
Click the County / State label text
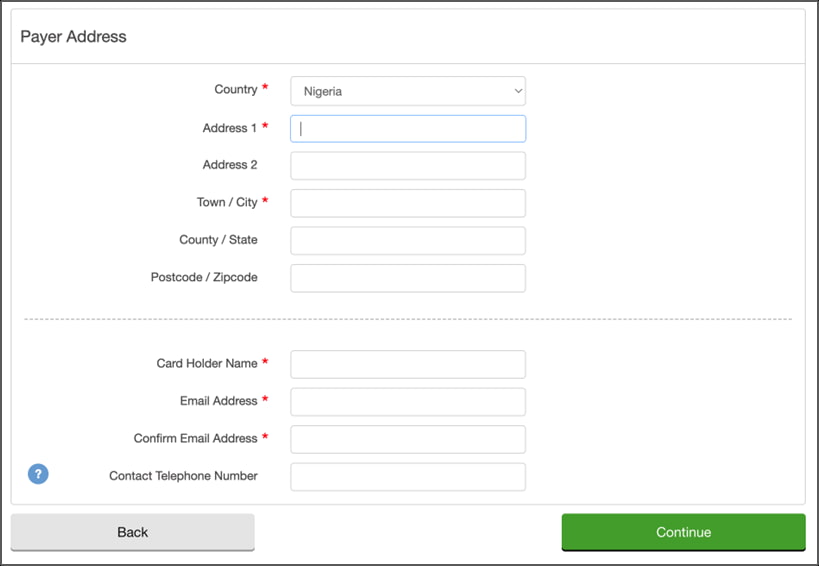click(218, 240)
